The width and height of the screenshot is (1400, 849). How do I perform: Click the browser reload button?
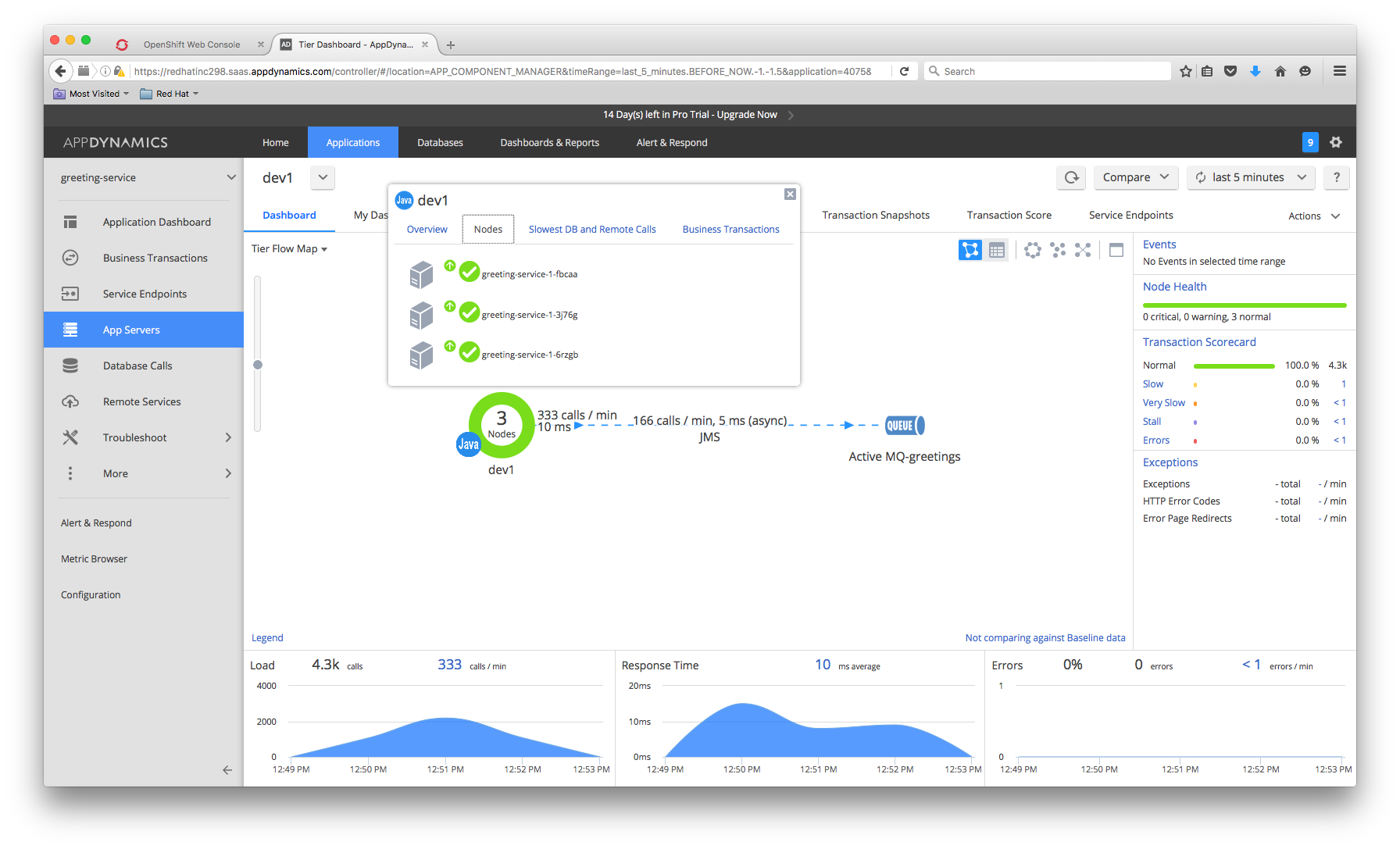click(904, 71)
